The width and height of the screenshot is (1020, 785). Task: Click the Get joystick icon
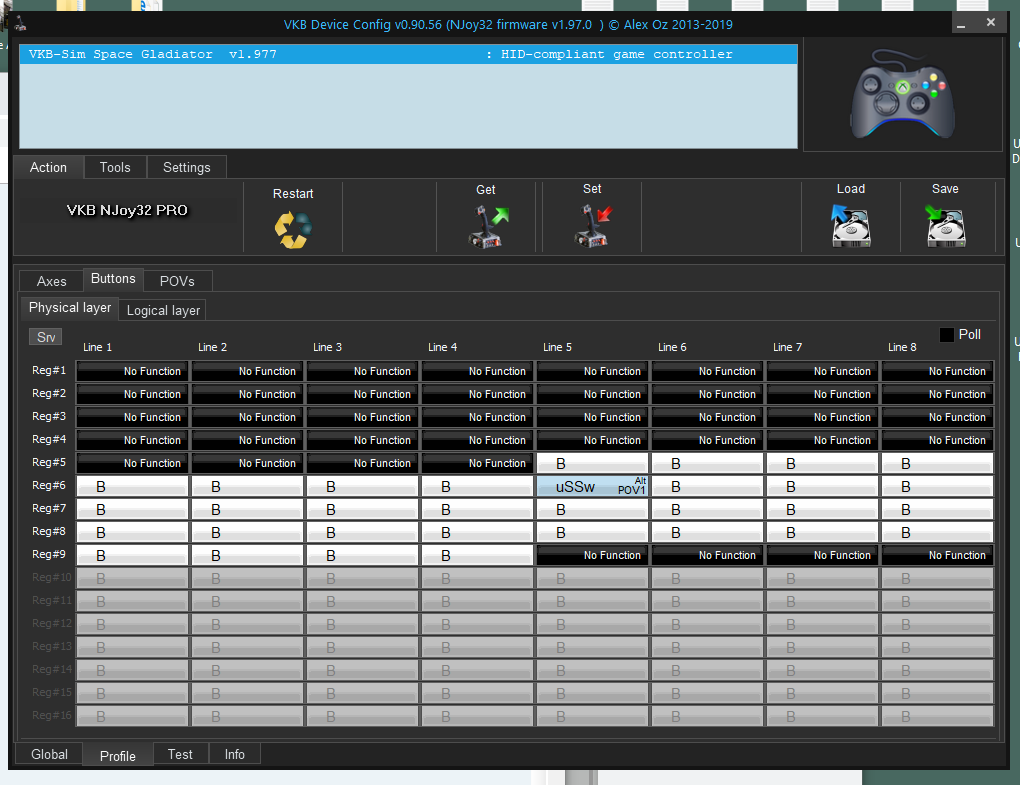click(x=488, y=227)
